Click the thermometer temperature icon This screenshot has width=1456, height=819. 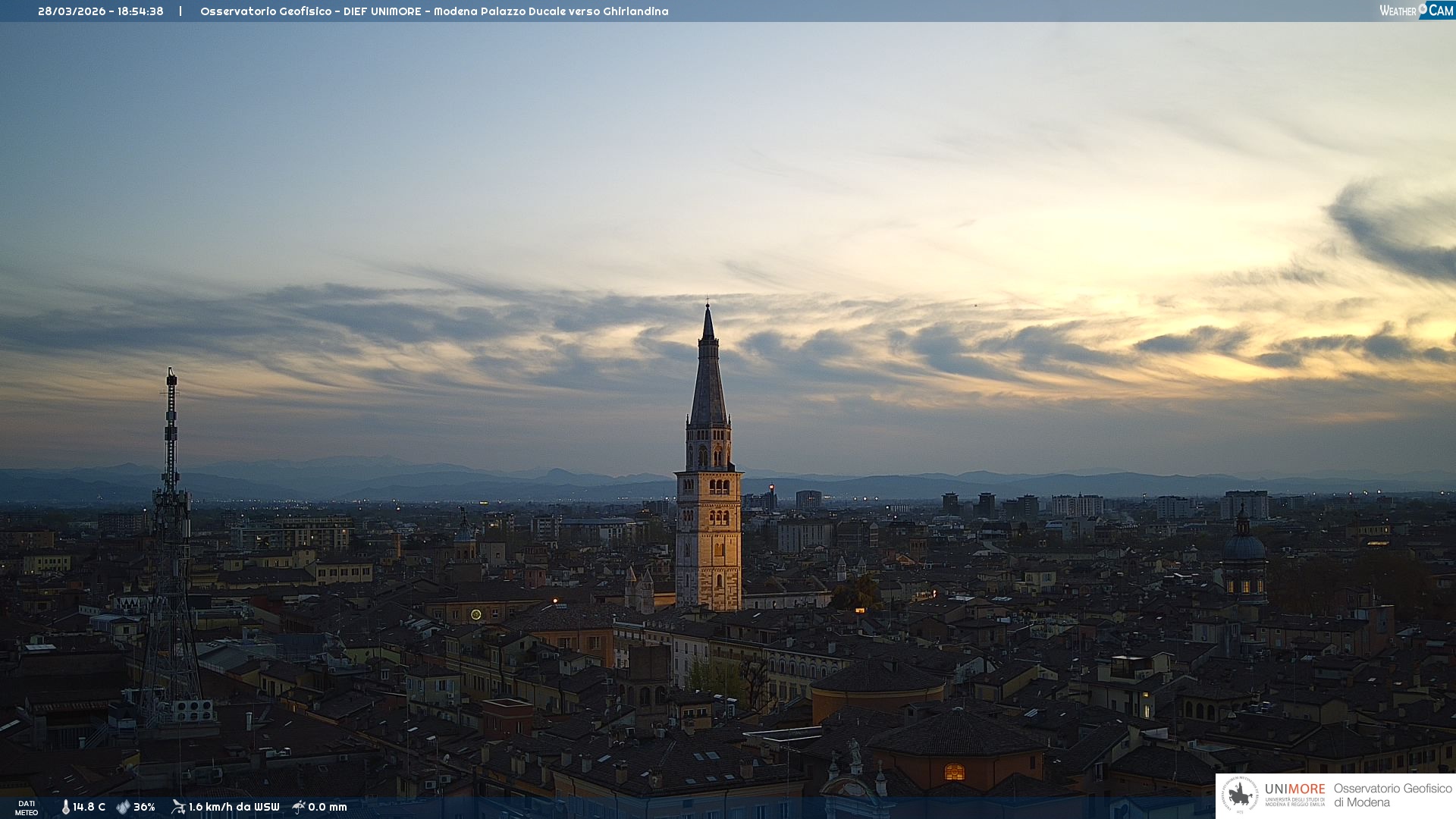65,807
